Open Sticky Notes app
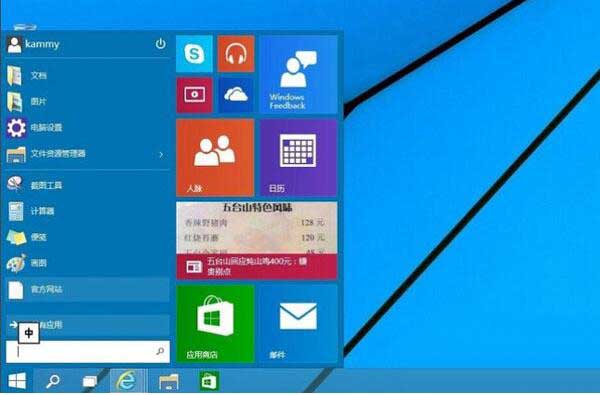 [88, 237]
